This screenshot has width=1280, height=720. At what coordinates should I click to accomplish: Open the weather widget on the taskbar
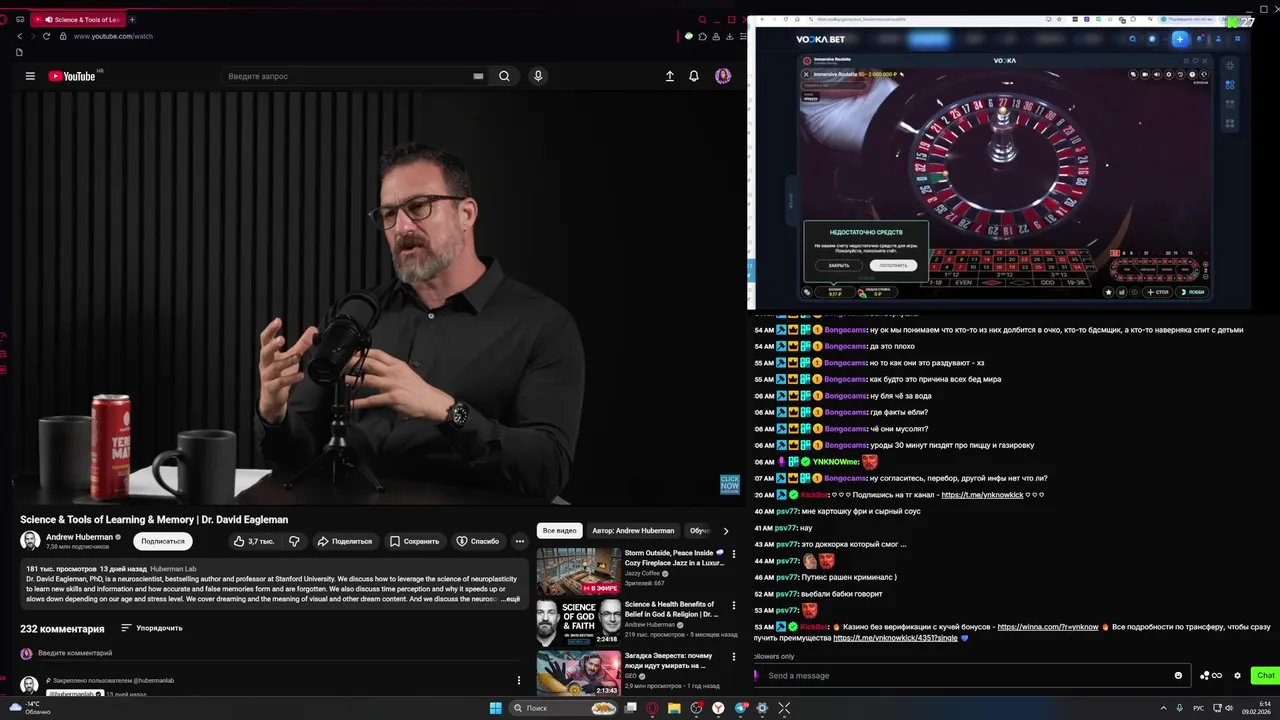[30, 708]
